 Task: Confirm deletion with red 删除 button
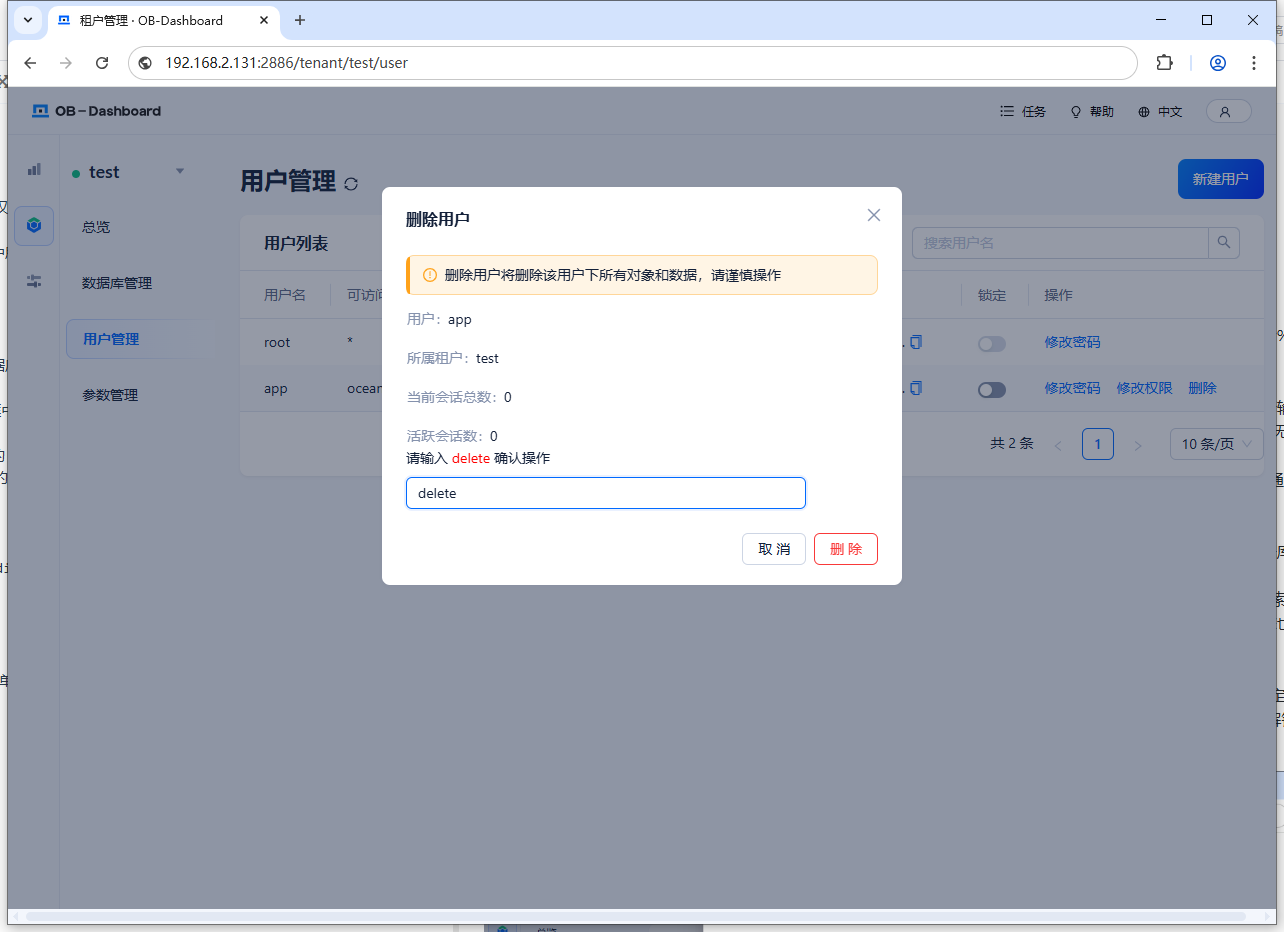pos(845,549)
